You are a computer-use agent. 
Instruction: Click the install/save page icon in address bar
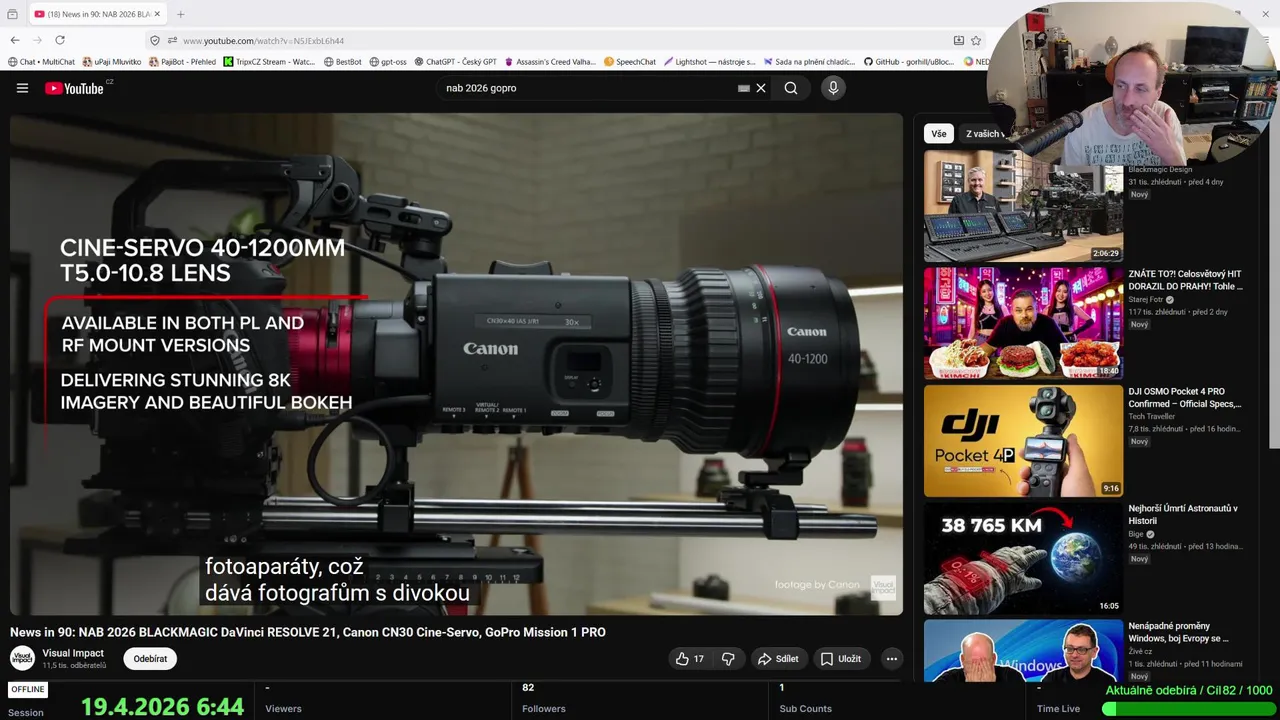pos(959,41)
